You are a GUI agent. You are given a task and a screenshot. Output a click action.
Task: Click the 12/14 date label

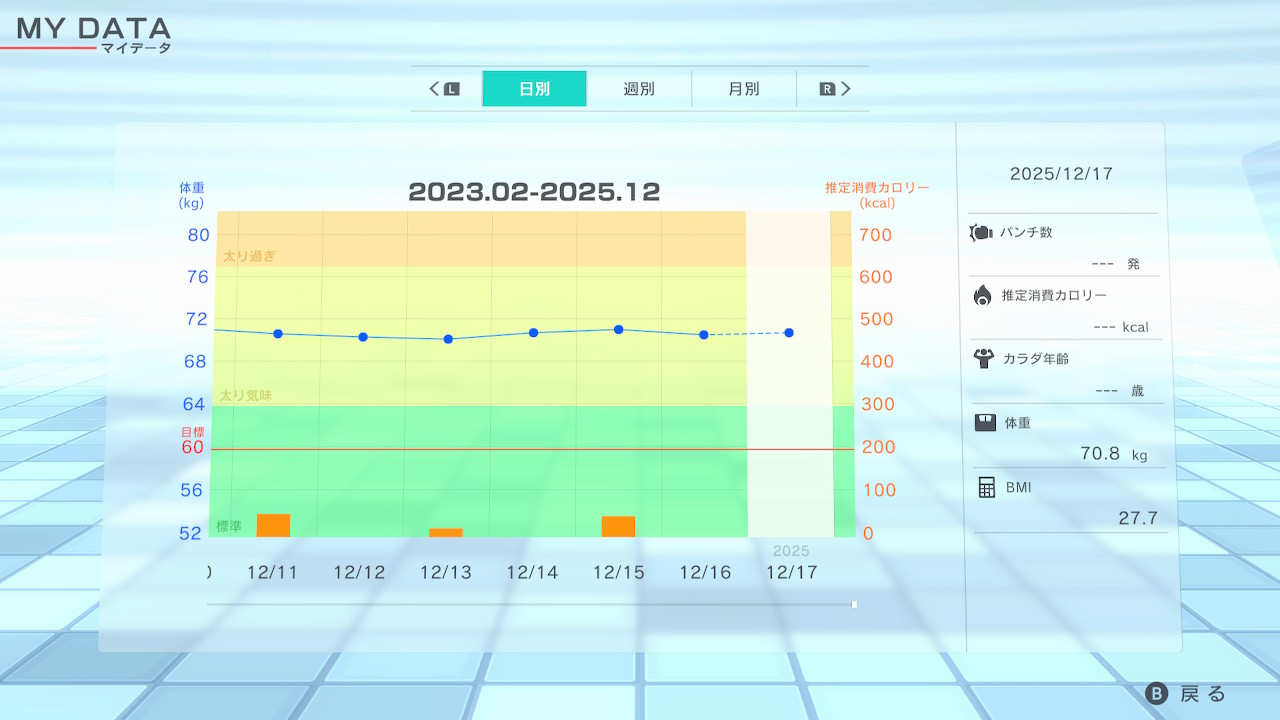pos(532,572)
